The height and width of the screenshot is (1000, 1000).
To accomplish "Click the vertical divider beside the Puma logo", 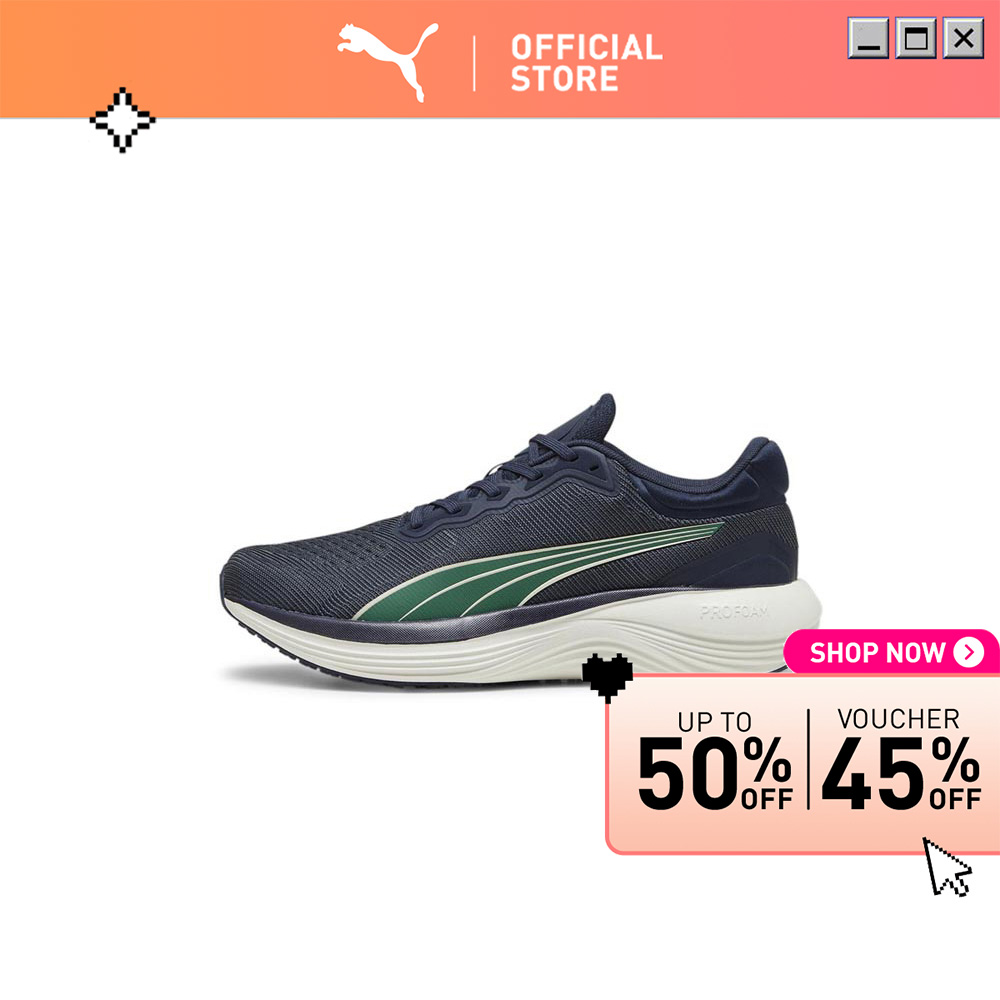I will click(x=474, y=63).
